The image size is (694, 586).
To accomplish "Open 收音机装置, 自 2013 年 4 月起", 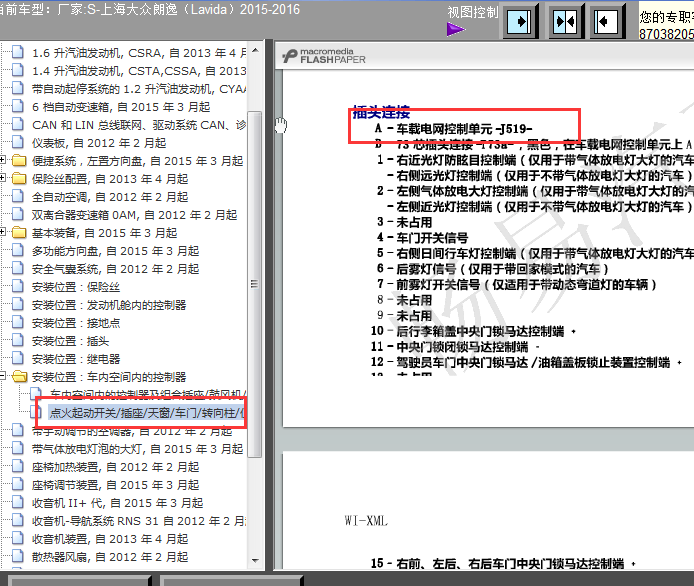I will pyautogui.click(x=110, y=539).
